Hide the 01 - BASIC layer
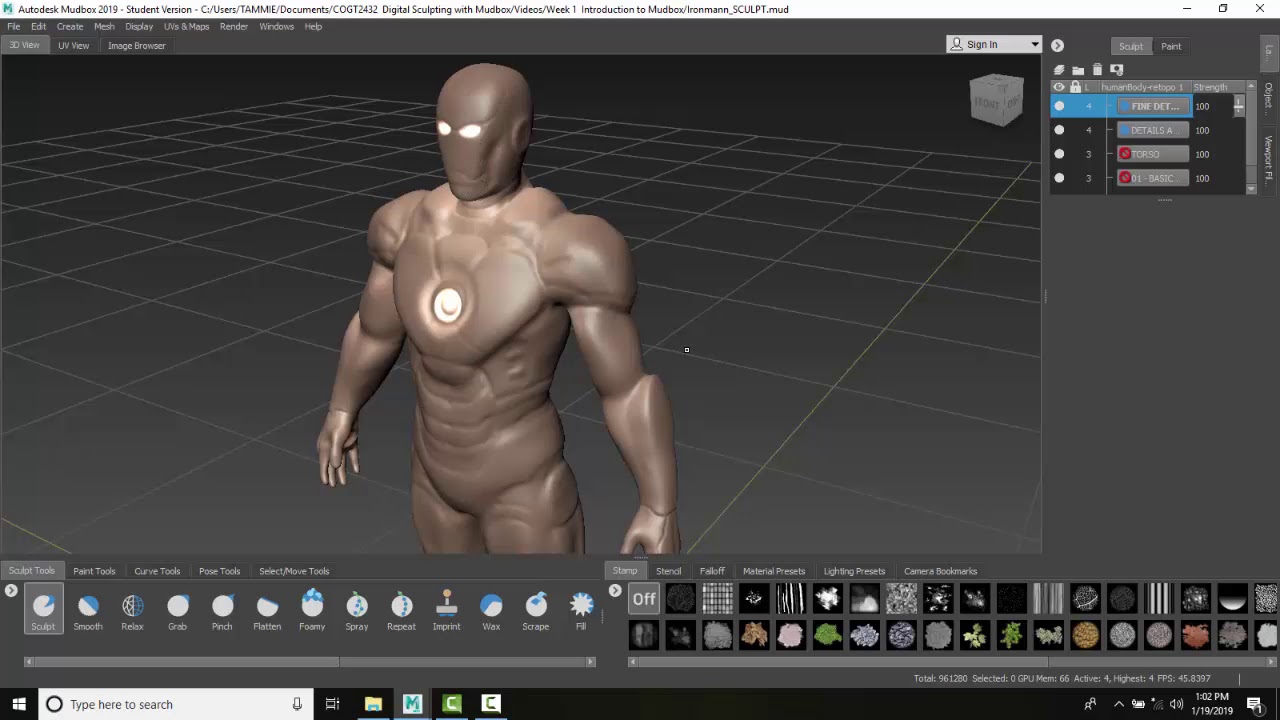 tap(1059, 178)
